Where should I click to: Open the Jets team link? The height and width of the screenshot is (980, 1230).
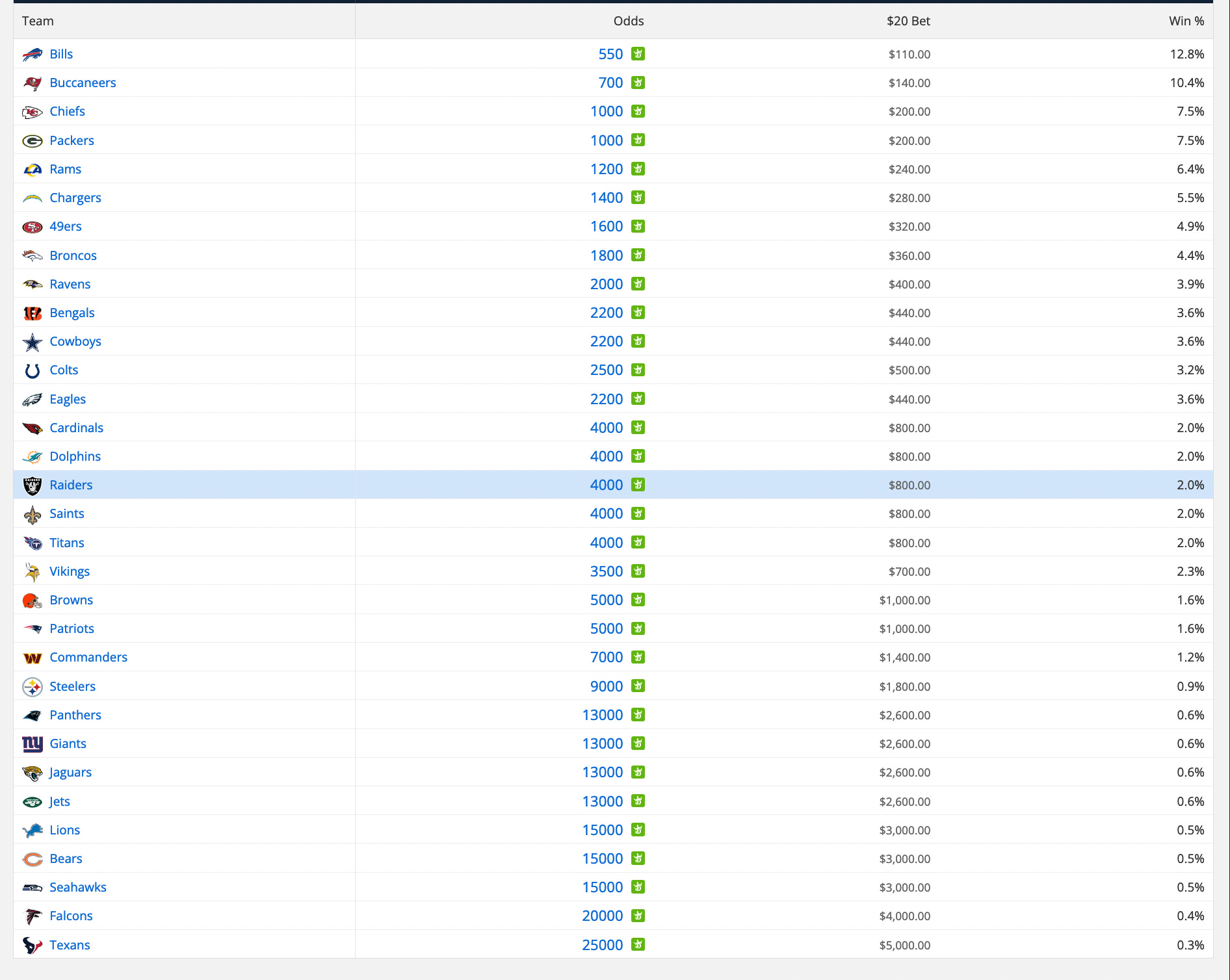[x=59, y=801]
